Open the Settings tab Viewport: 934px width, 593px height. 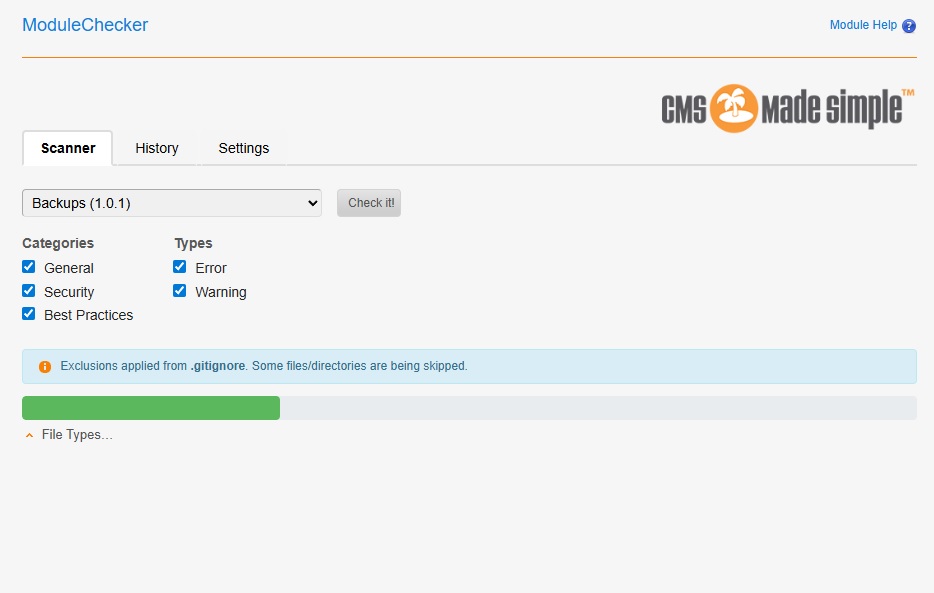click(244, 148)
